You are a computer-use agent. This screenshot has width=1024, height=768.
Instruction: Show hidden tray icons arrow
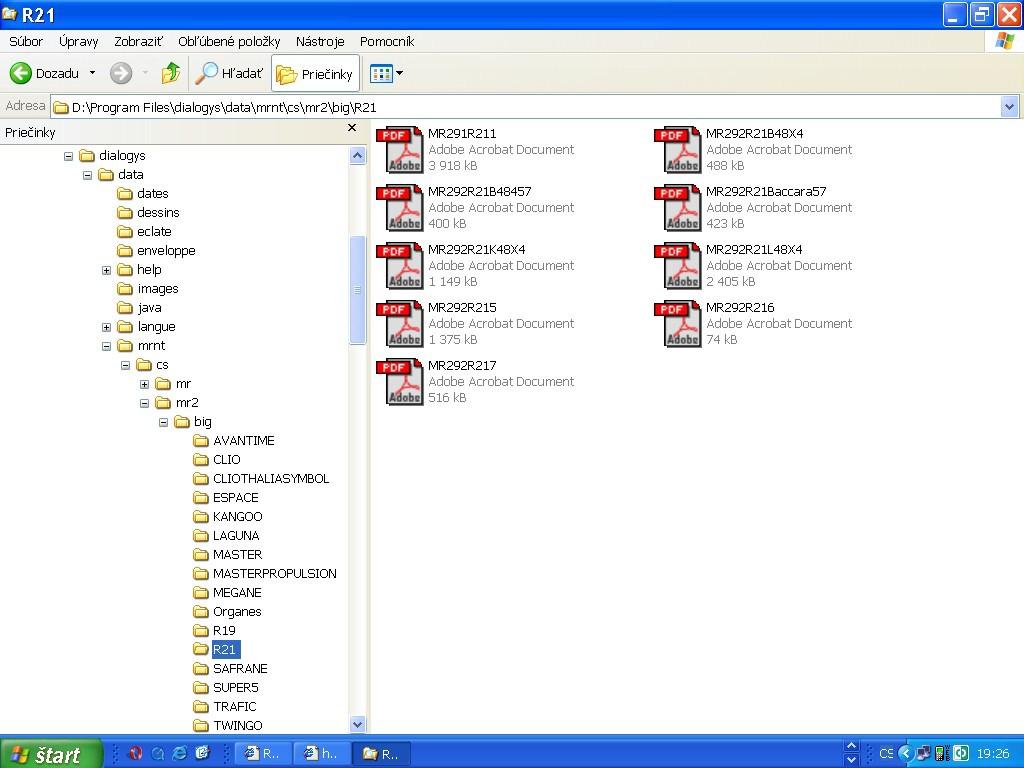[x=905, y=753]
